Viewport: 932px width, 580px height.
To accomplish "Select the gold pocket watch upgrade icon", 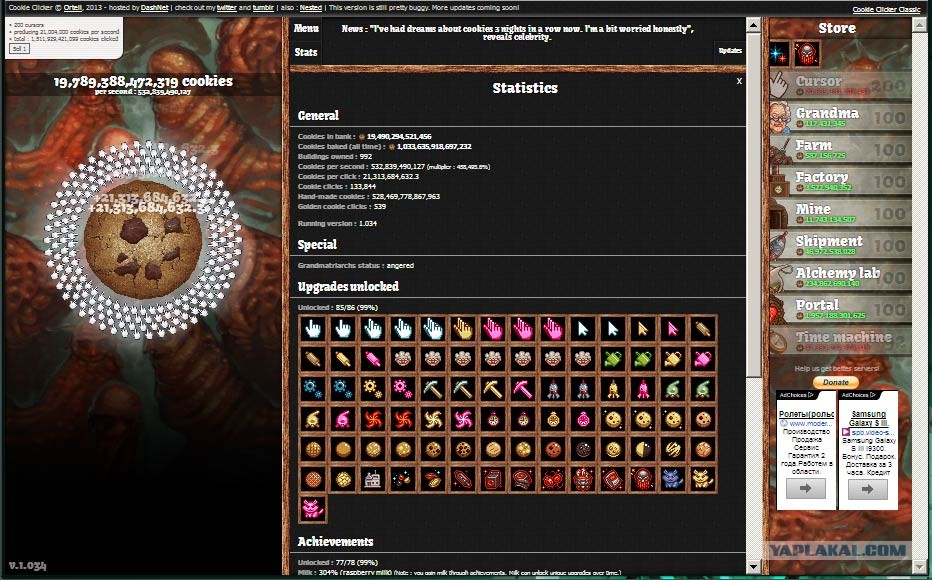I will coord(553,419).
